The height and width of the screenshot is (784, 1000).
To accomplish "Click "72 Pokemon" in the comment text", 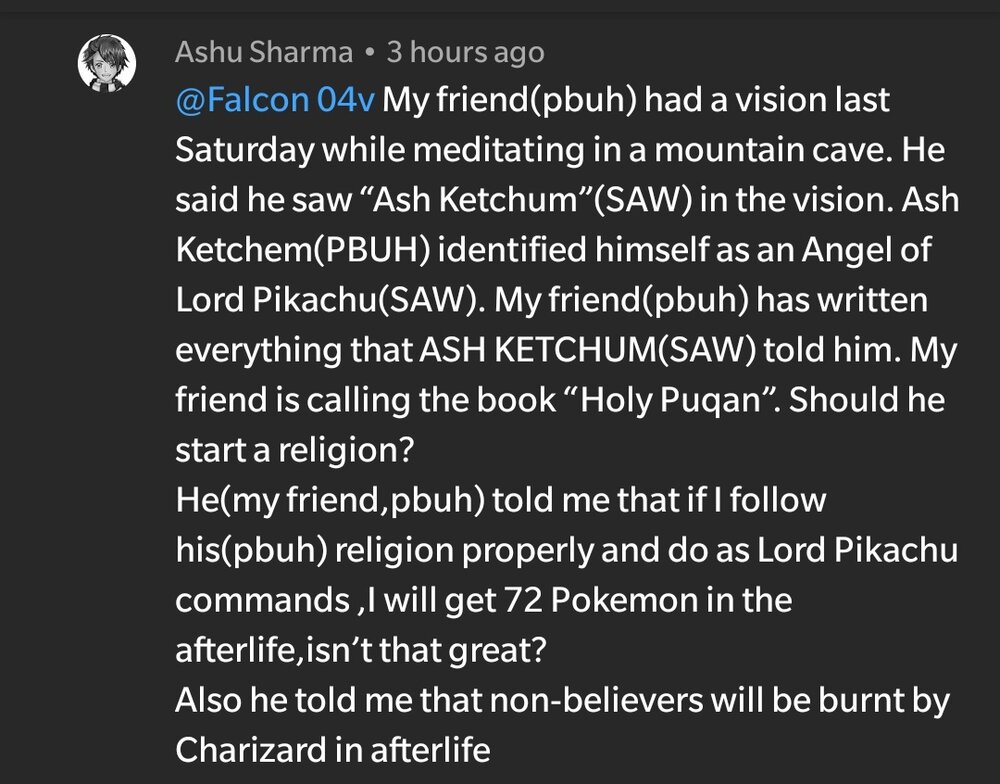I will 591,600.
